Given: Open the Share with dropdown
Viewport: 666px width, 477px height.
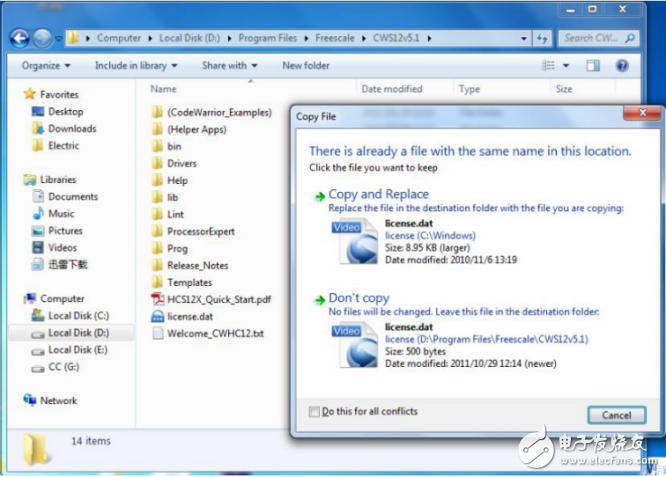Looking at the screenshot, I should click(x=229, y=66).
